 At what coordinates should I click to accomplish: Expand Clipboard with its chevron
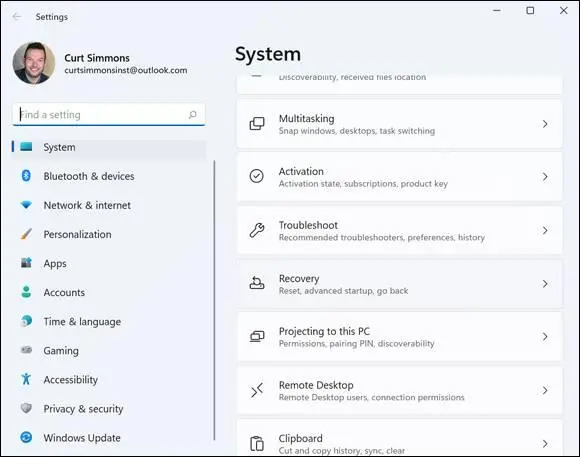[x=545, y=443]
